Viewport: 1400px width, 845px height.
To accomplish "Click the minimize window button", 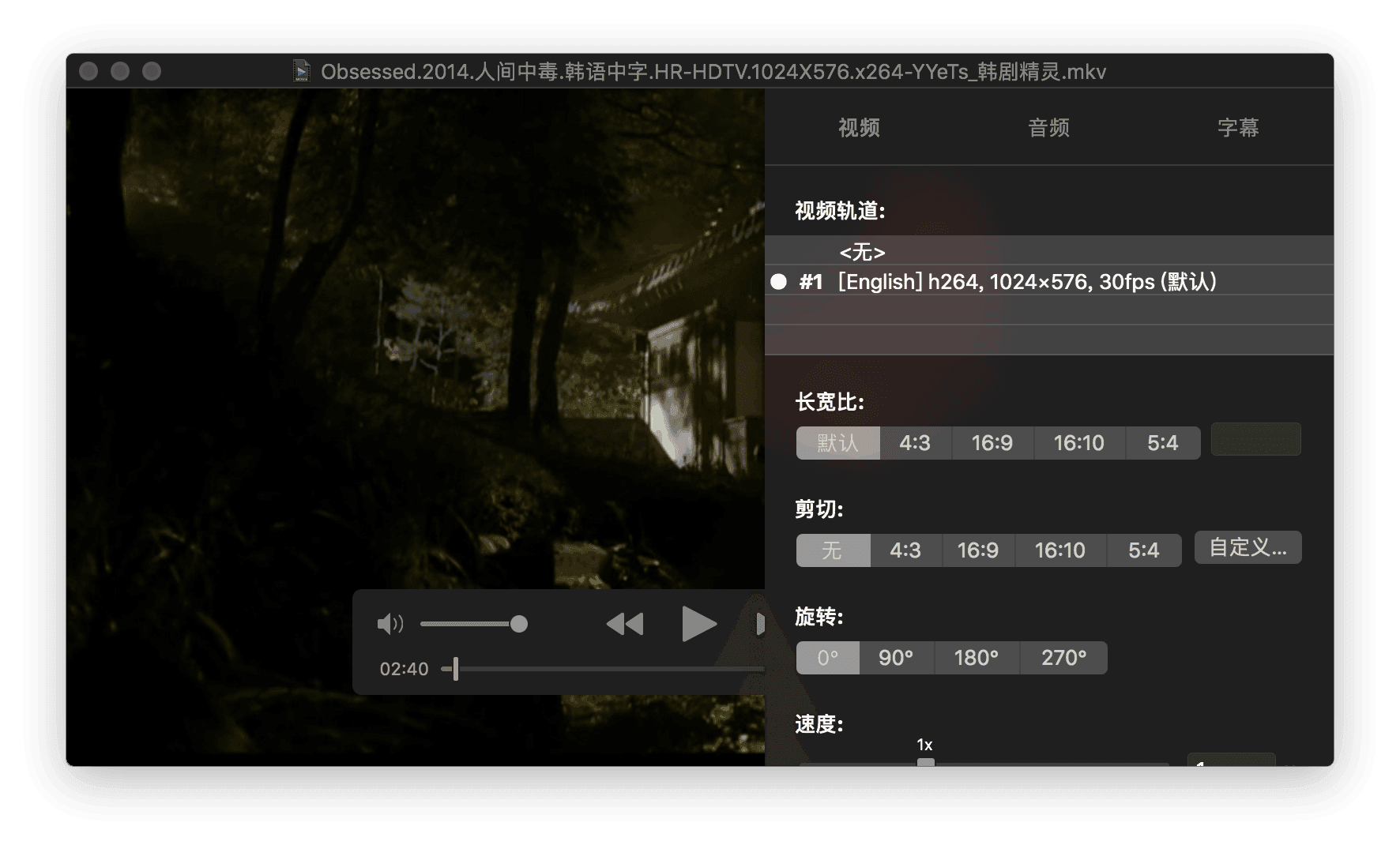I will tap(120, 72).
